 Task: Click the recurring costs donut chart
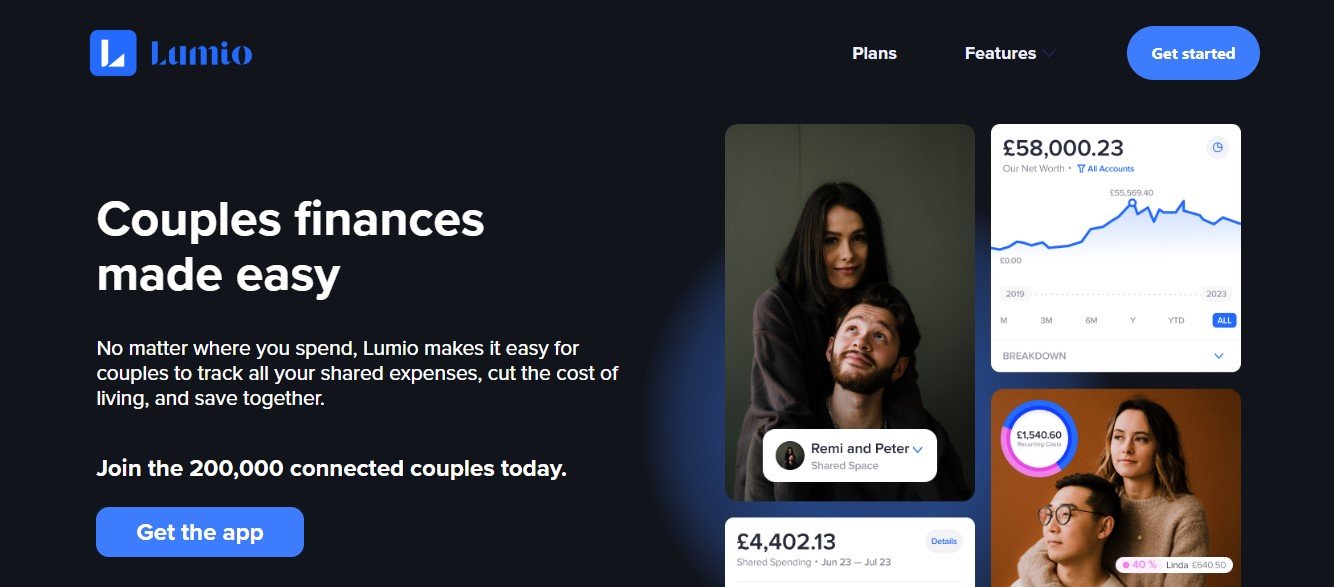coord(1039,438)
